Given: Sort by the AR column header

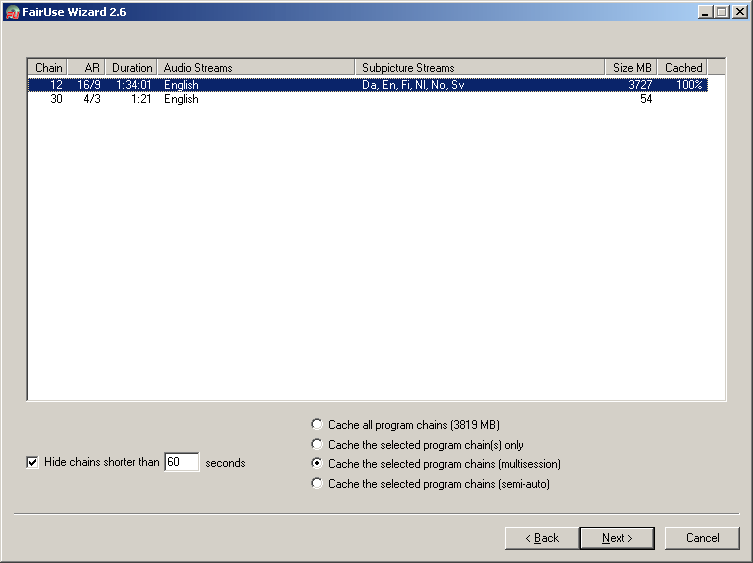Looking at the screenshot, I should point(86,68).
